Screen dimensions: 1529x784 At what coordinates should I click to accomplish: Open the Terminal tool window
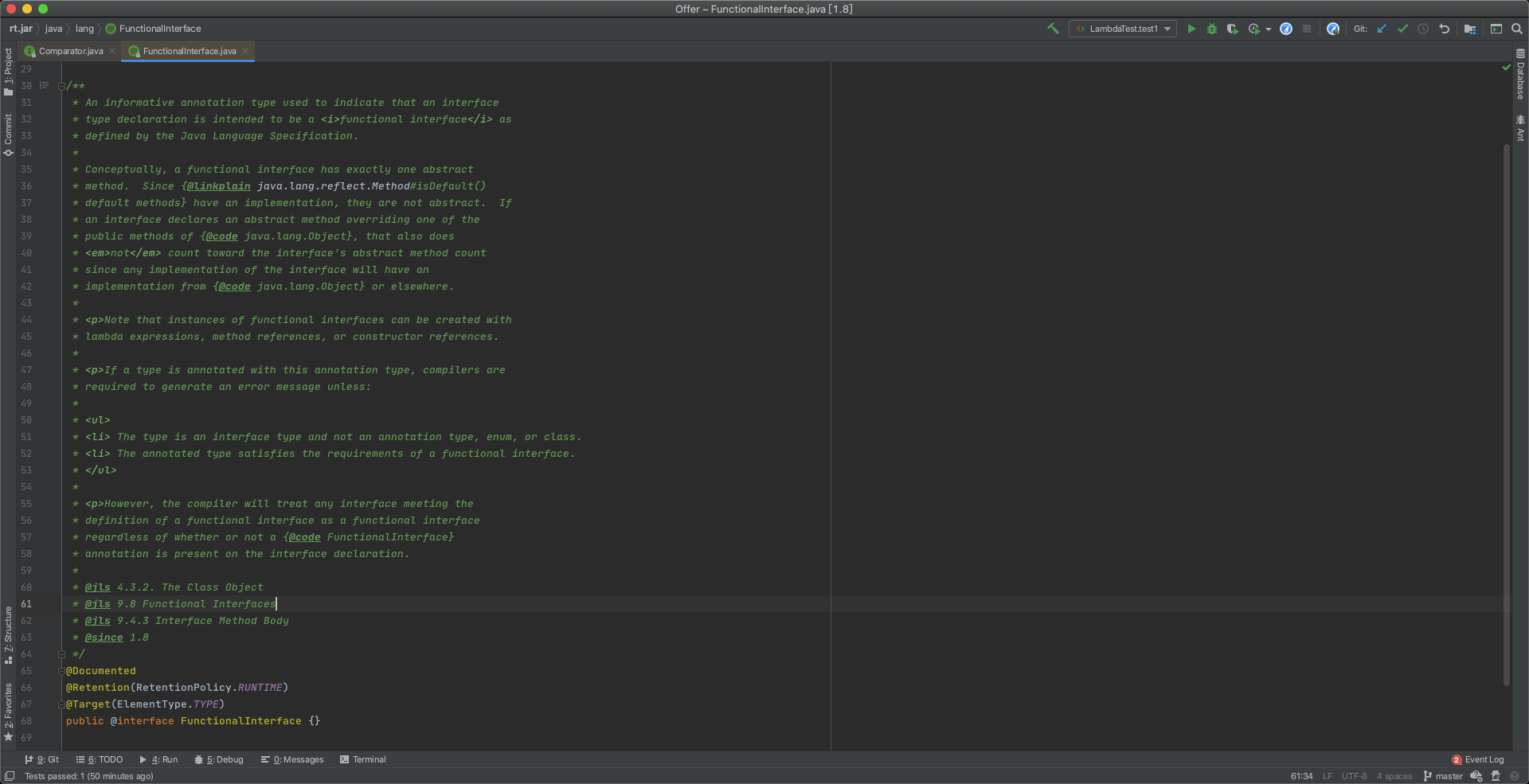coord(362,759)
